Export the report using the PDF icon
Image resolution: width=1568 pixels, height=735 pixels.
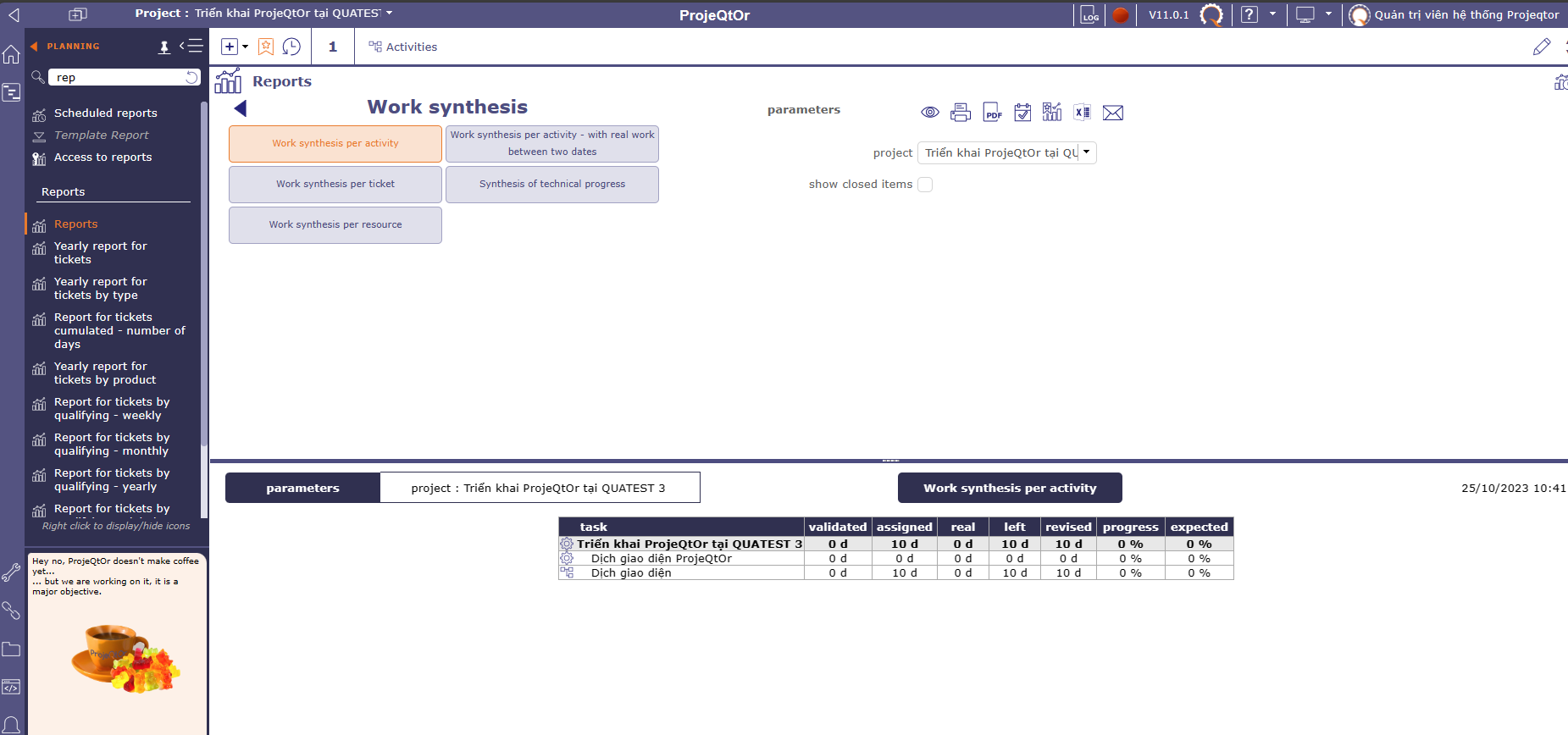point(992,113)
